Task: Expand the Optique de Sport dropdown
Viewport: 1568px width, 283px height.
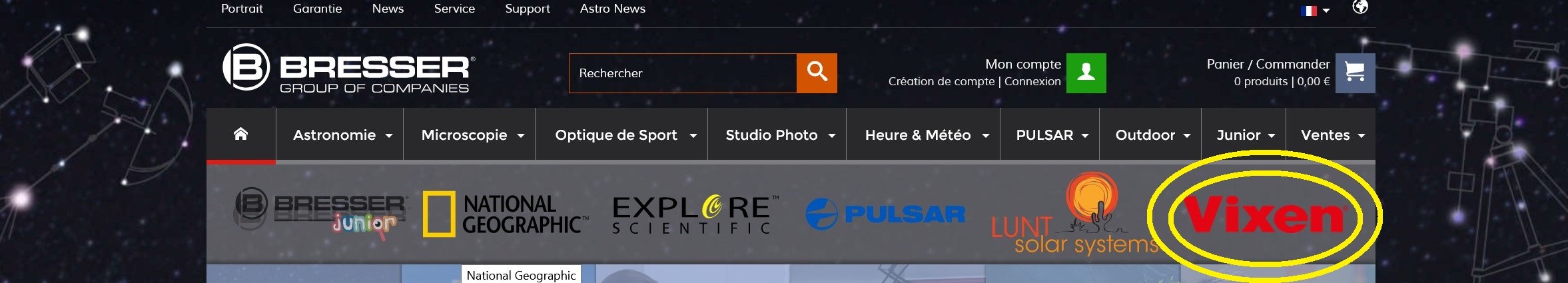Action: [625, 135]
